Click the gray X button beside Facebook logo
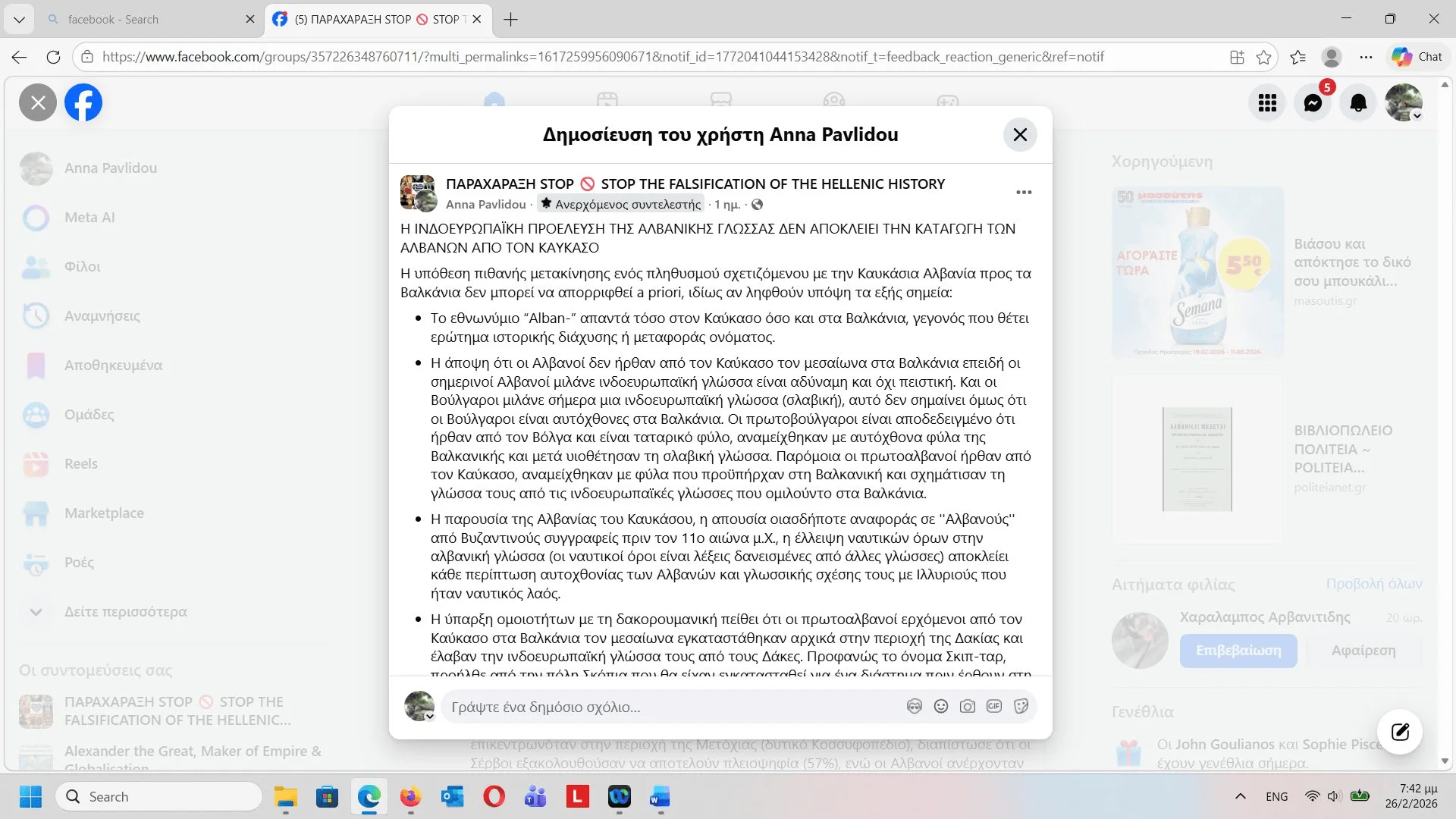Screen dimensions: 1456x819 pos(38,102)
